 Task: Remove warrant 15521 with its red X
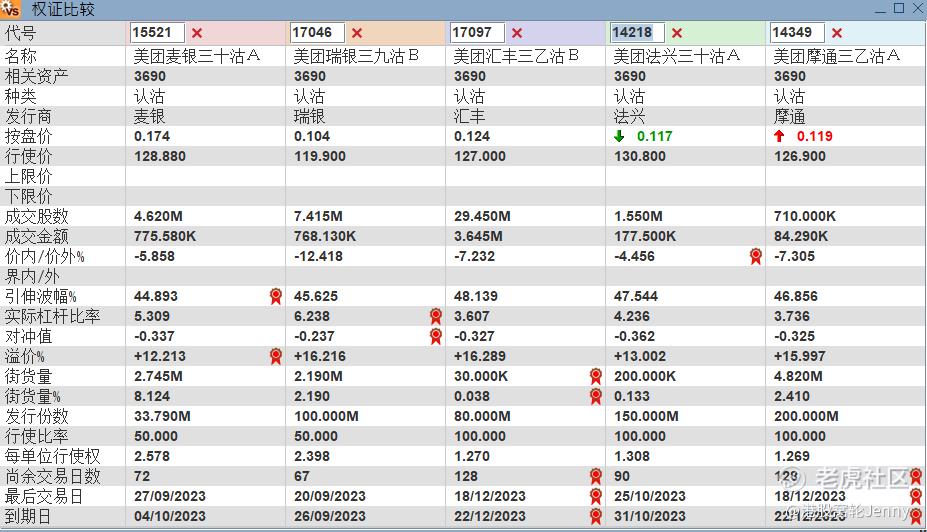click(197, 33)
